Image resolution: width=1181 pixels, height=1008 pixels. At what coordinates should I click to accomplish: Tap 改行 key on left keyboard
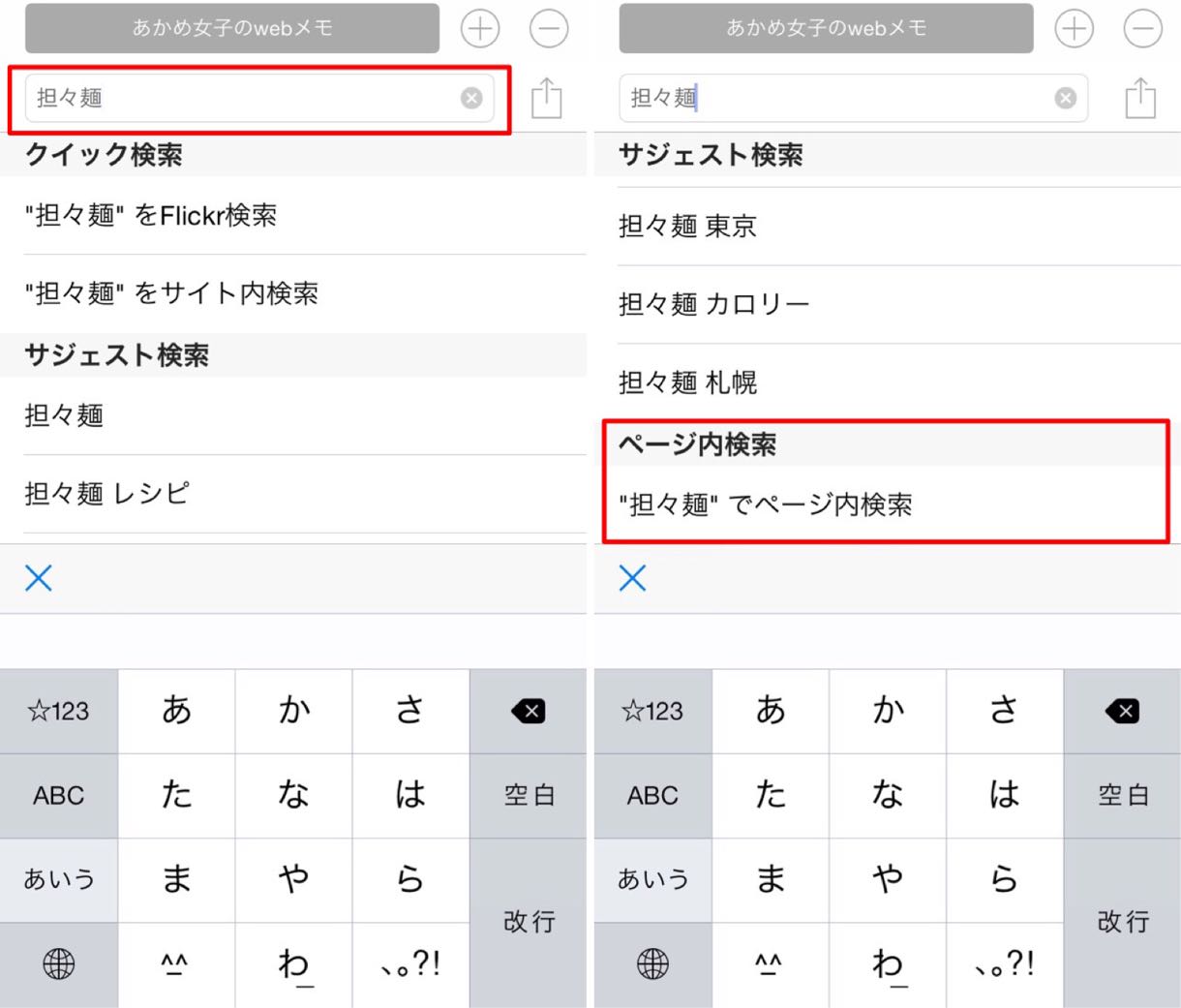tap(529, 923)
